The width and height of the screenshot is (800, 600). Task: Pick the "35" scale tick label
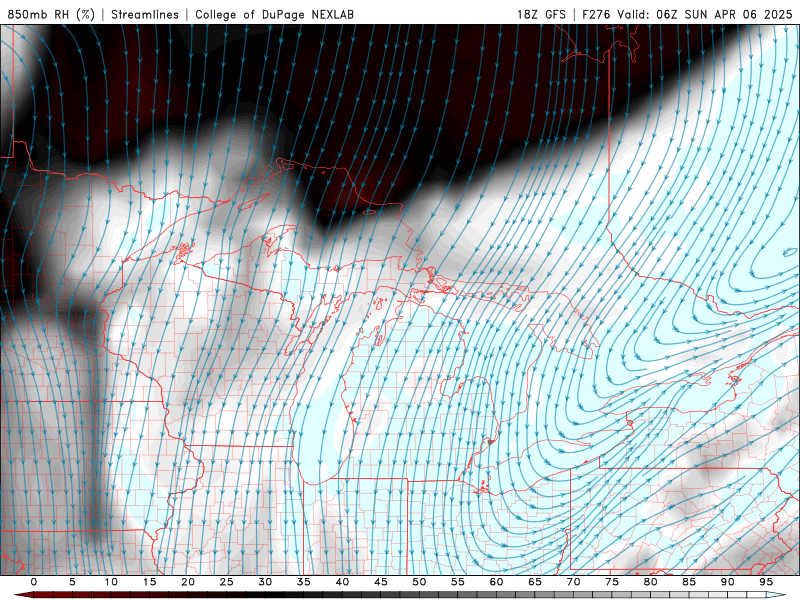pos(304,582)
